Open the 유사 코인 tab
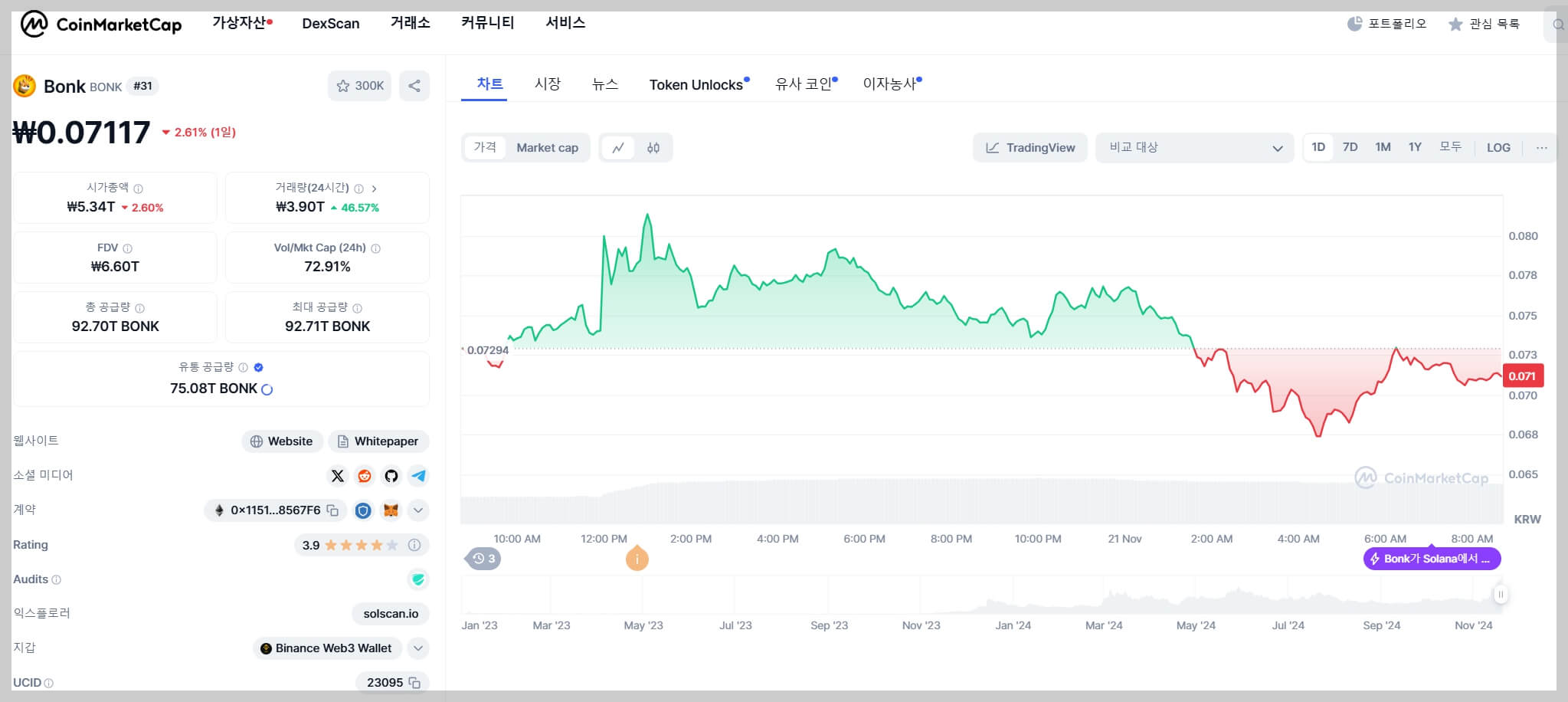Screen dimensions: 1568x702 tap(804, 84)
